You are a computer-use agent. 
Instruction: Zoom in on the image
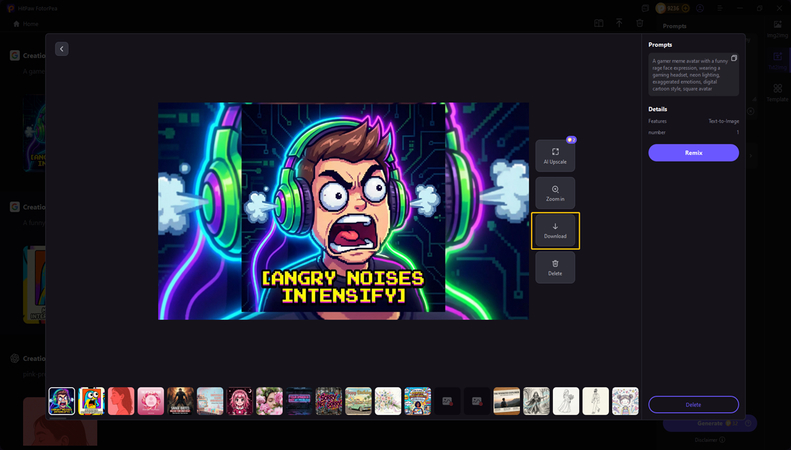555,193
